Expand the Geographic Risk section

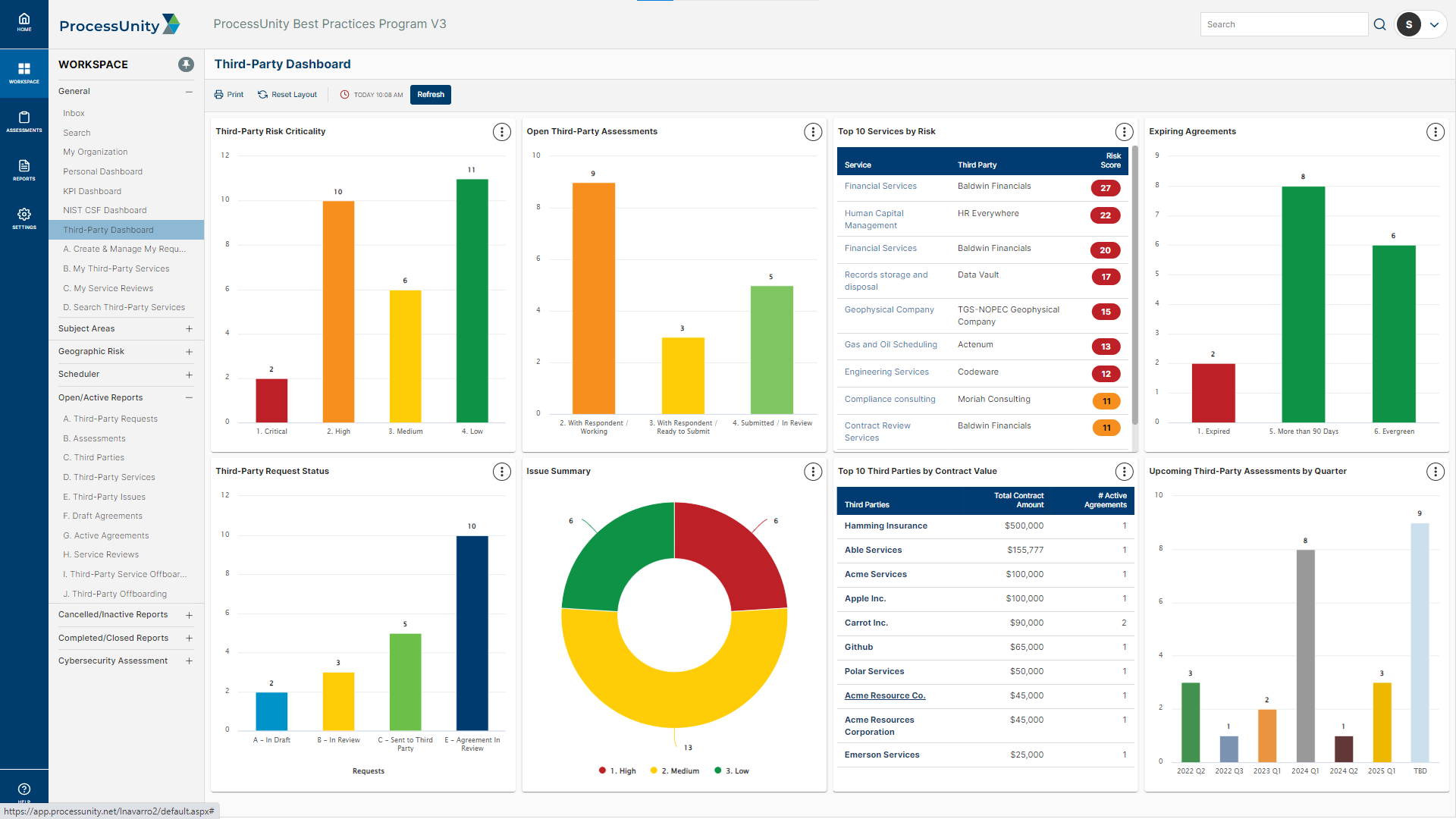click(189, 352)
